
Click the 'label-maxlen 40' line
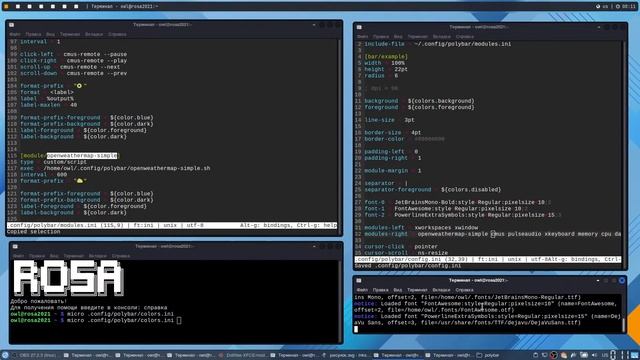coord(49,105)
